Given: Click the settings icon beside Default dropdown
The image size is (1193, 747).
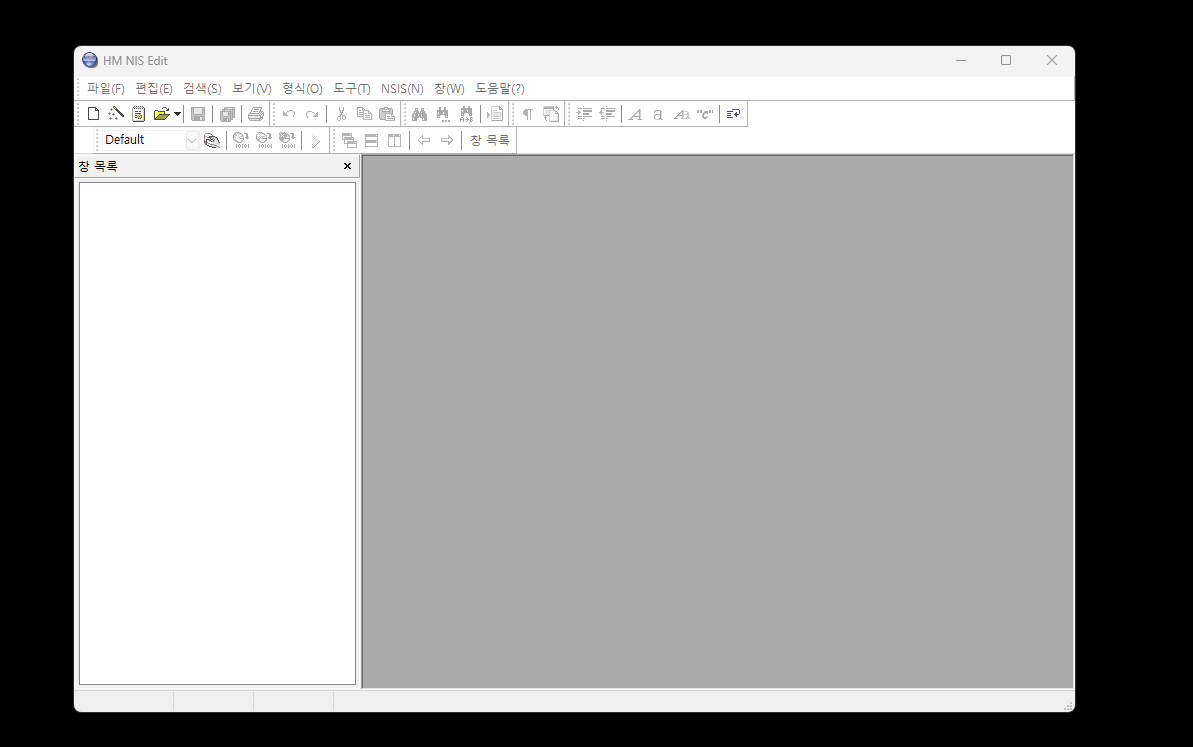Looking at the screenshot, I should (212, 140).
